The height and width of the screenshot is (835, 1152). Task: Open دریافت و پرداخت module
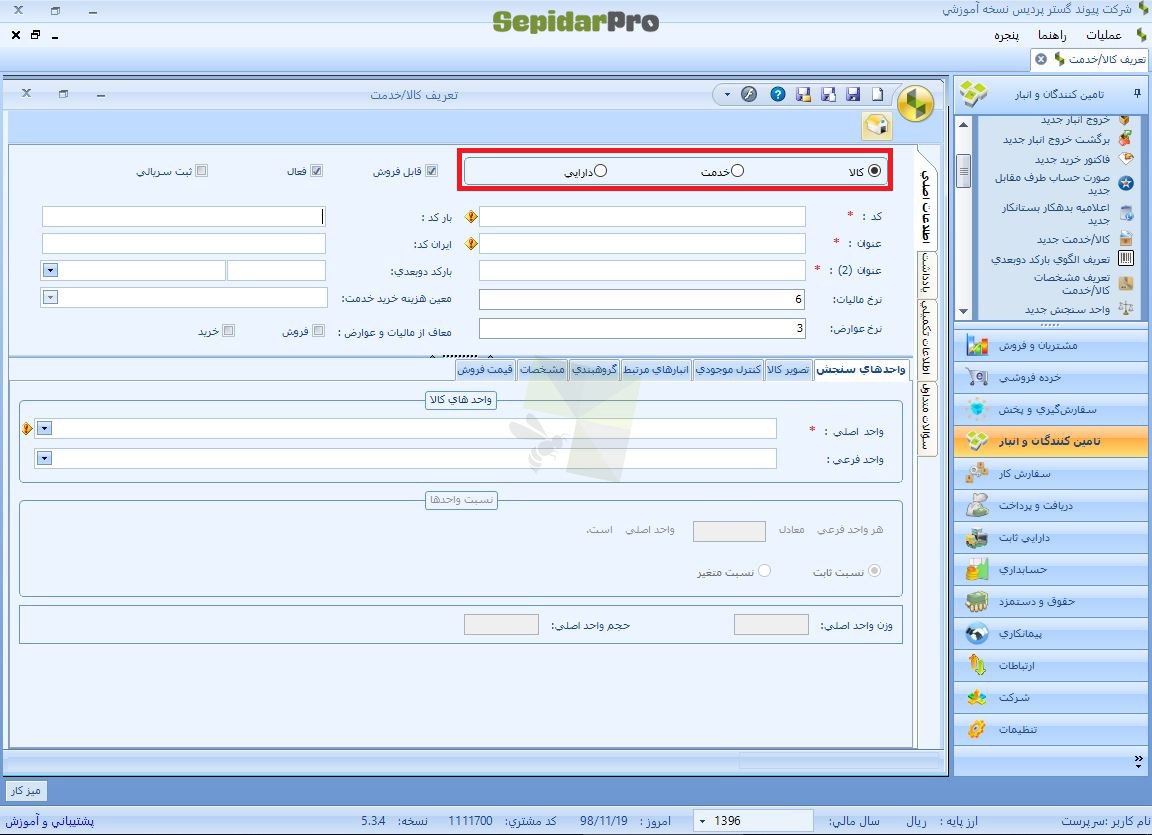1051,505
